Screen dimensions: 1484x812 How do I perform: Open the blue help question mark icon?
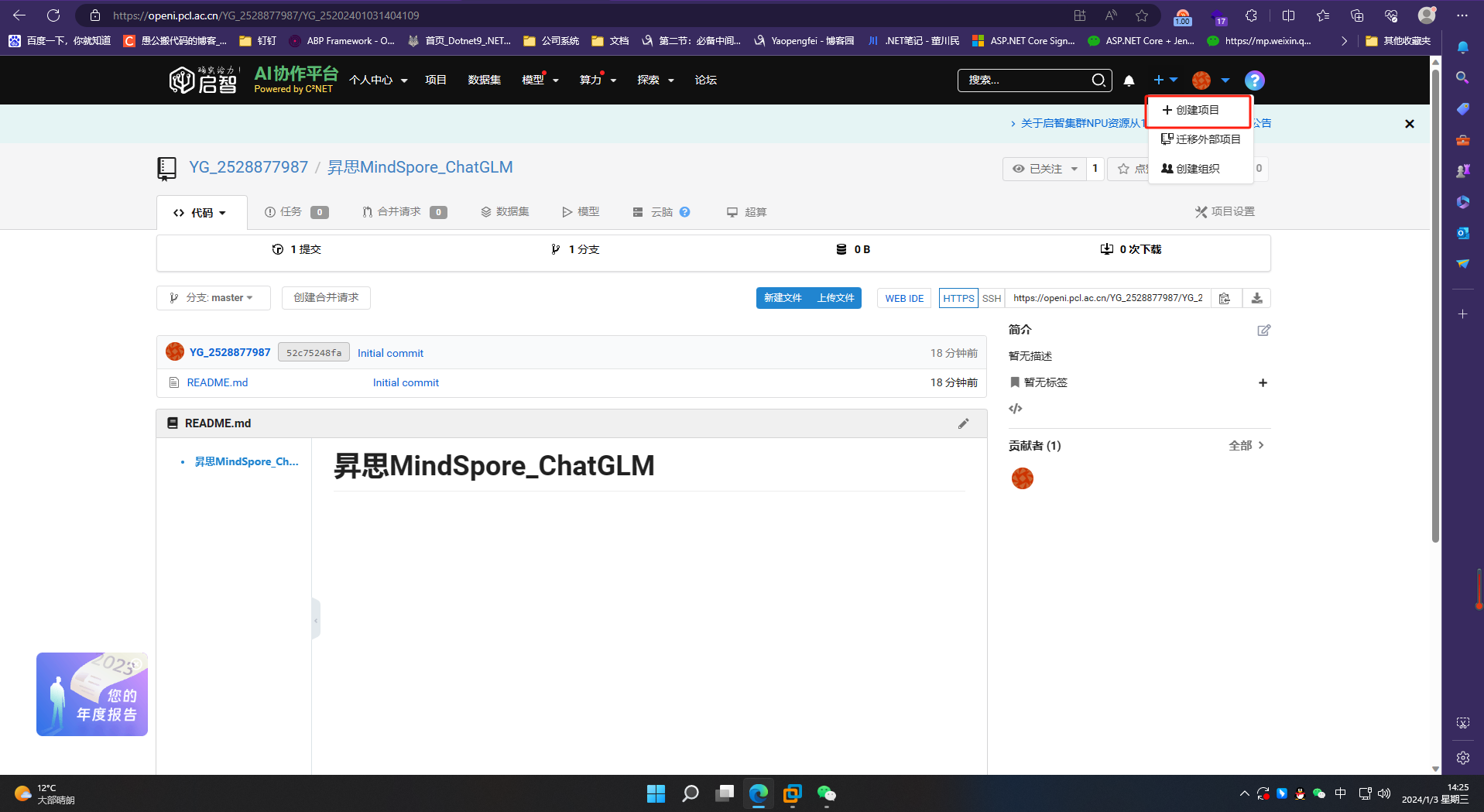click(1254, 81)
